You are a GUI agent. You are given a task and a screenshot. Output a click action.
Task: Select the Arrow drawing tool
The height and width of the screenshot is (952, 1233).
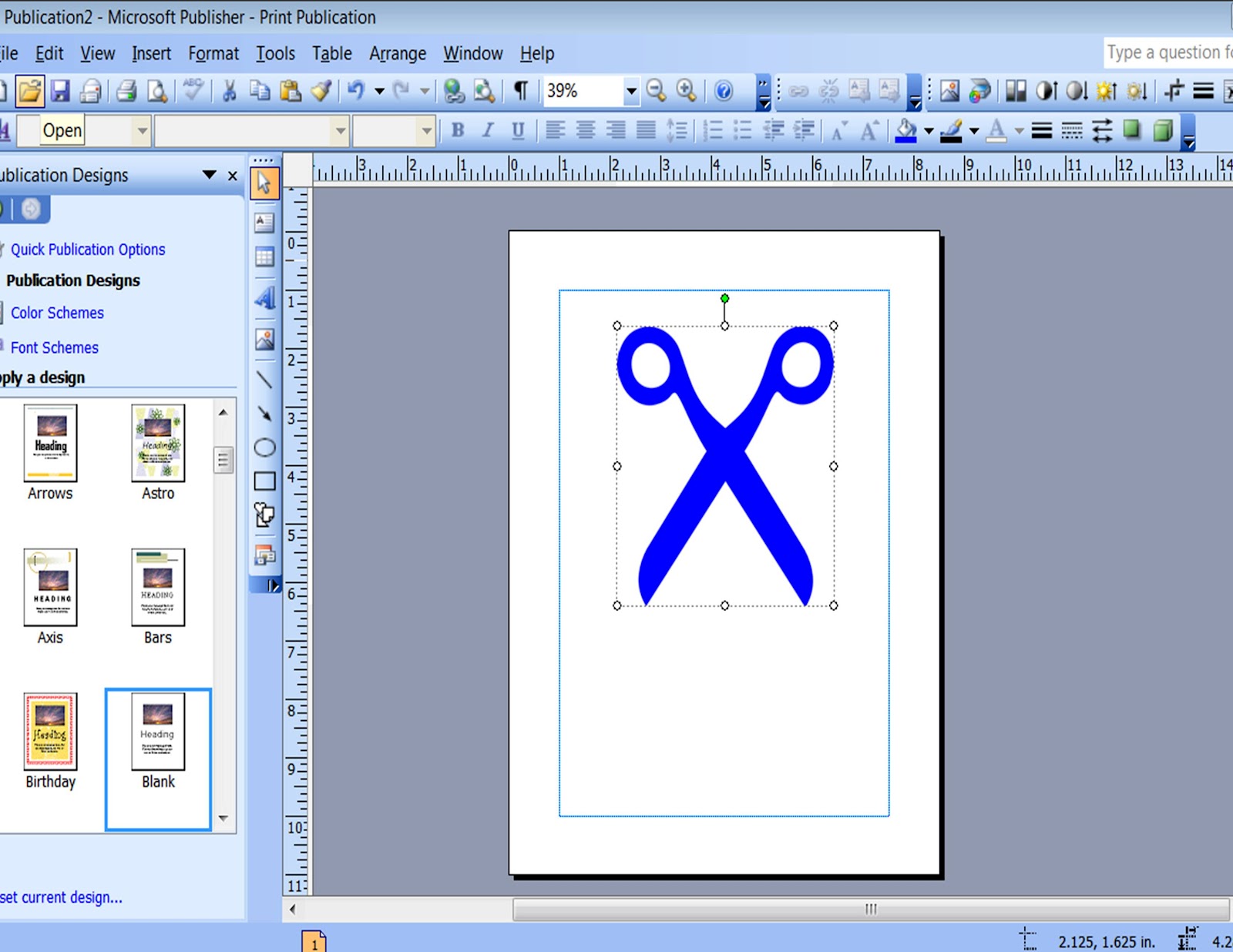[264, 414]
